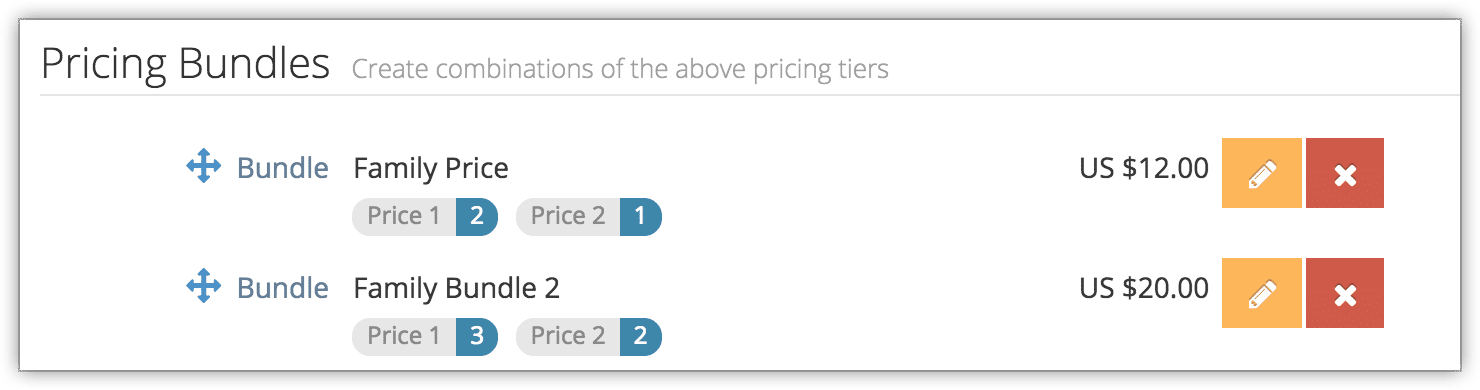Click the Bundle label beside Family Bundle 2
This screenshot has height=390, width=1480.
[282, 288]
